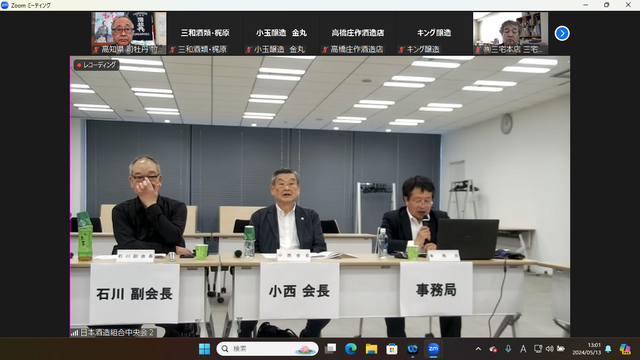Click the muted mic icon beside 小玉醸造 金丸

coord(249,49)
